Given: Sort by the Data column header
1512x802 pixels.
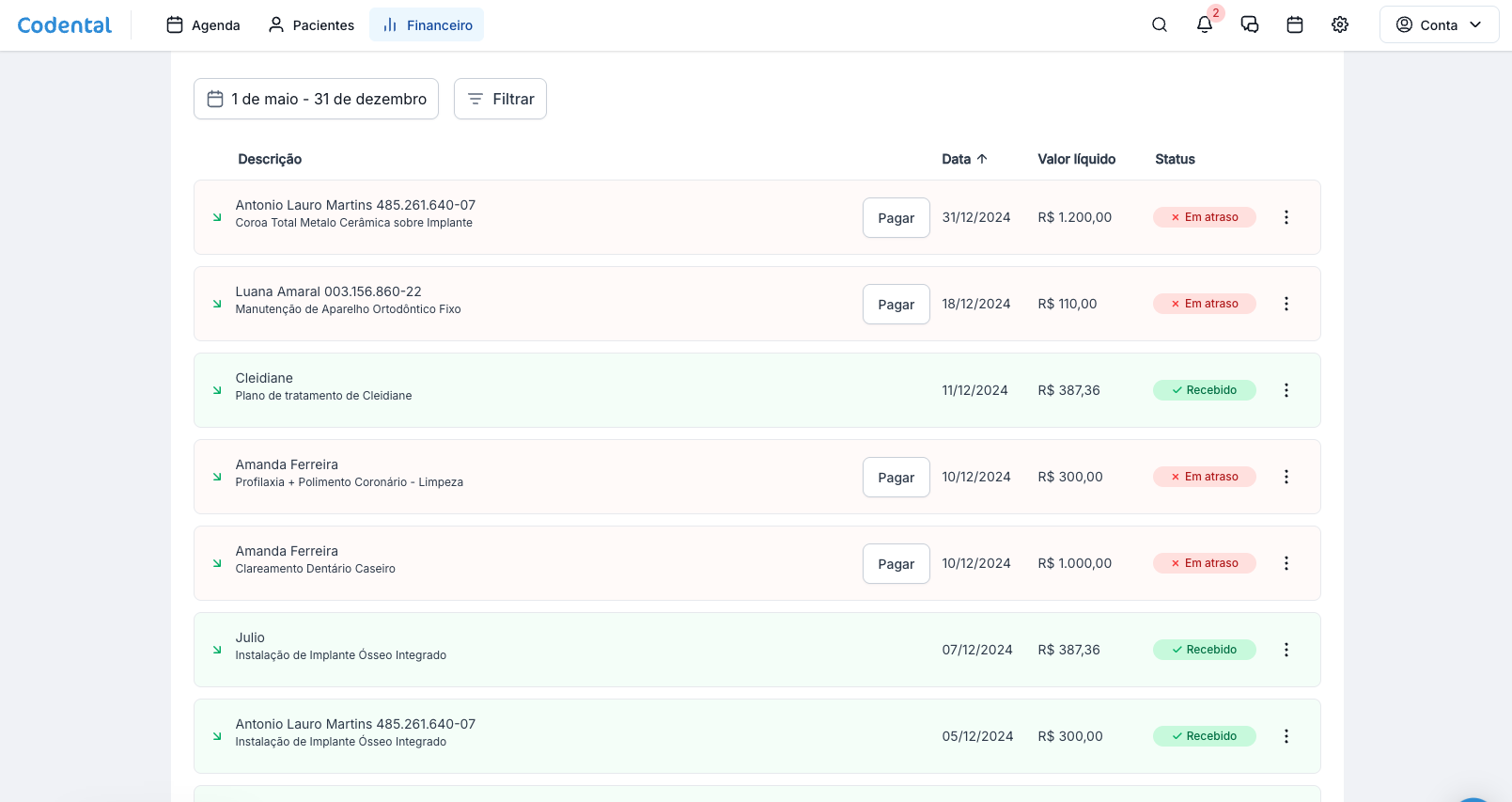Looking at the screenshot, I should pos(964,159).
